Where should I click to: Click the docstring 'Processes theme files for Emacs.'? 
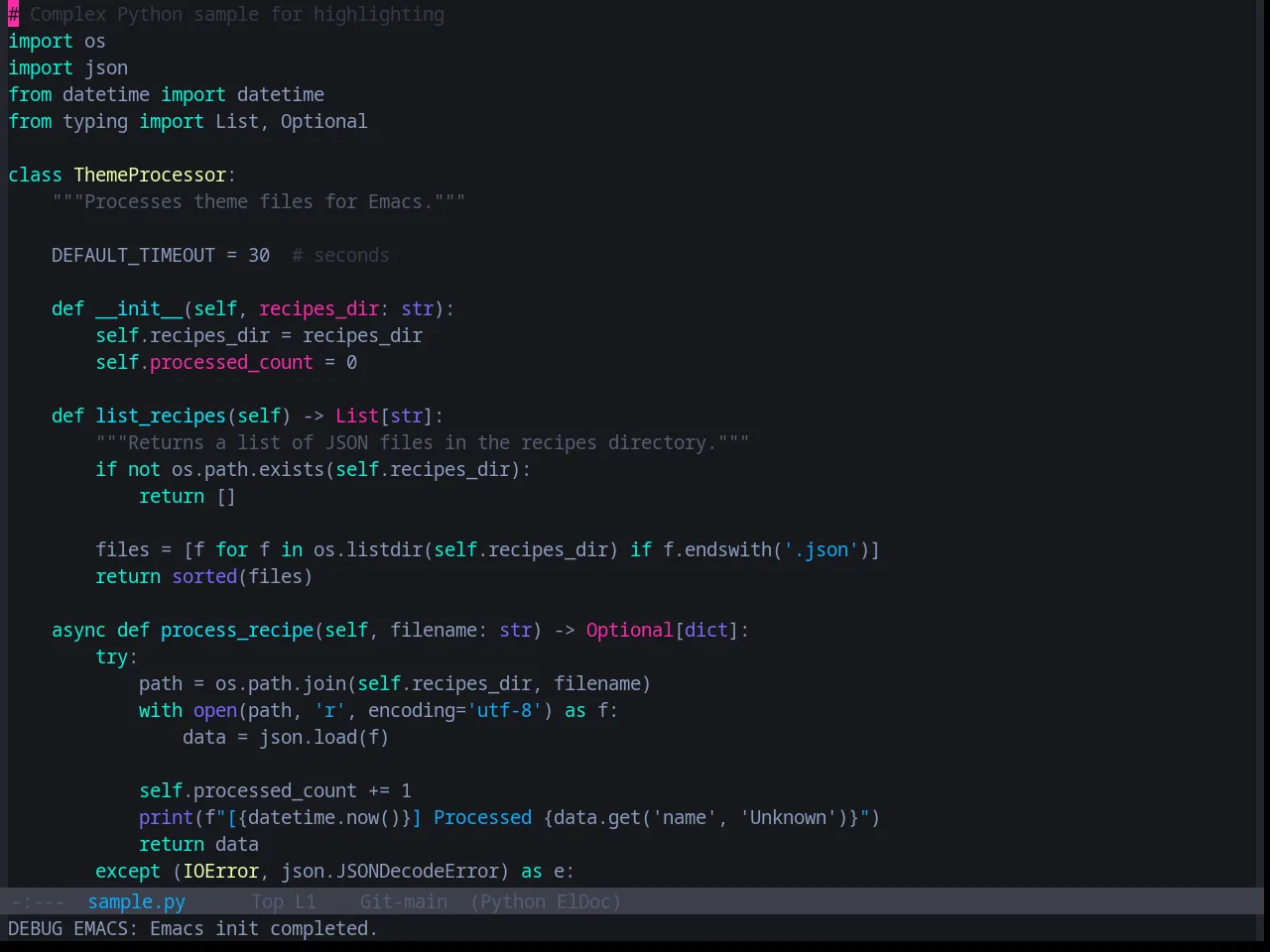(x=258, y=201)
